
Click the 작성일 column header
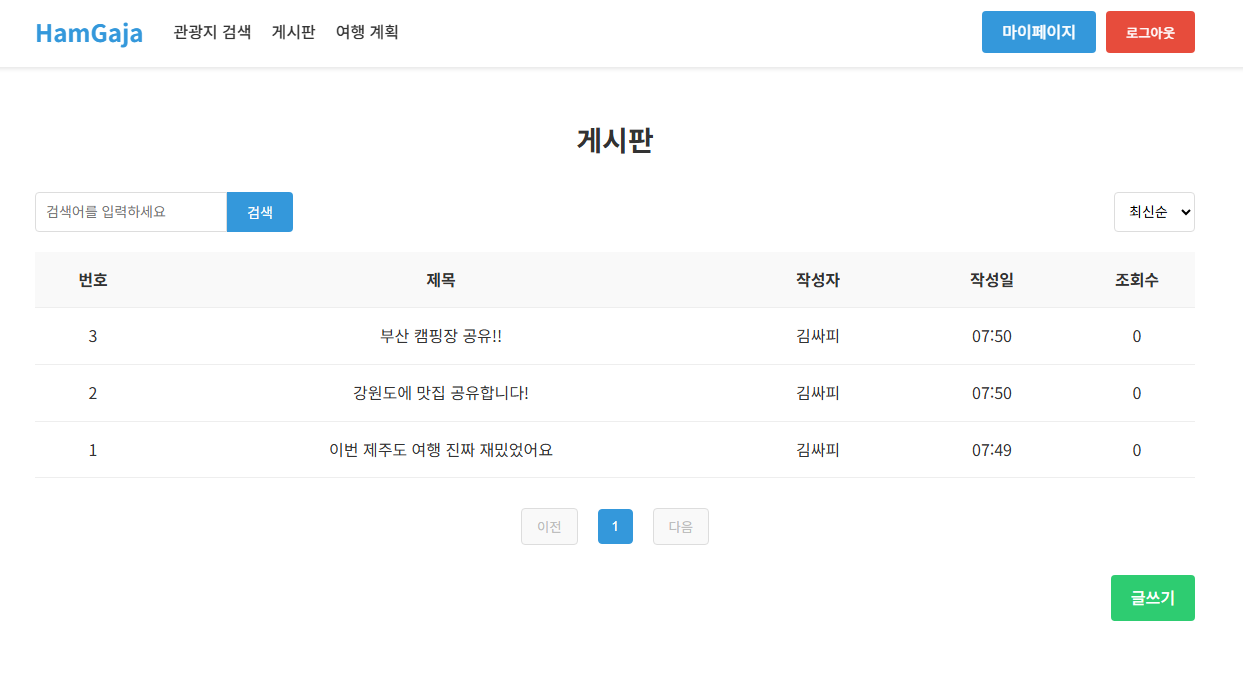coord(991,280)
